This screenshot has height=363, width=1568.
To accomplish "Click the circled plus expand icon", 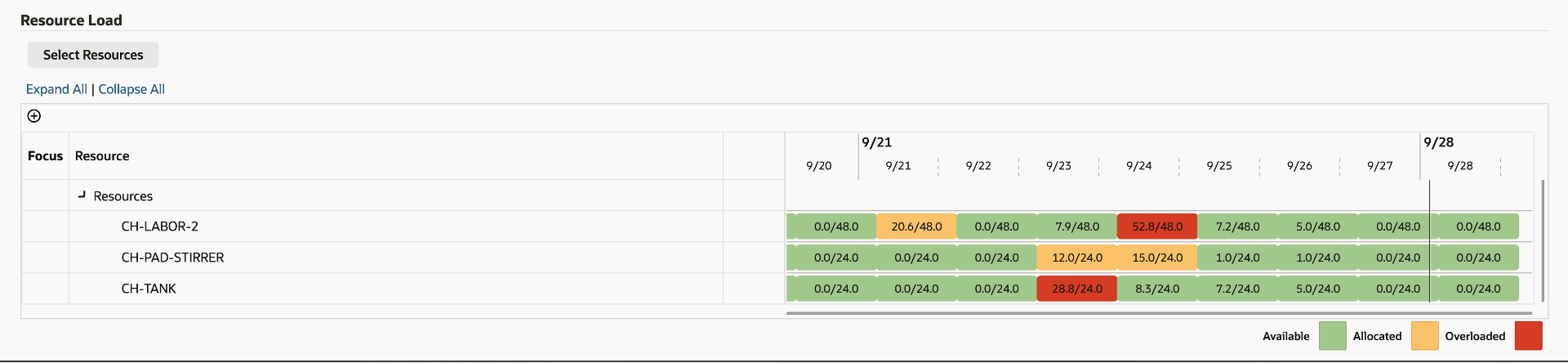I will [x=34, y=116].
